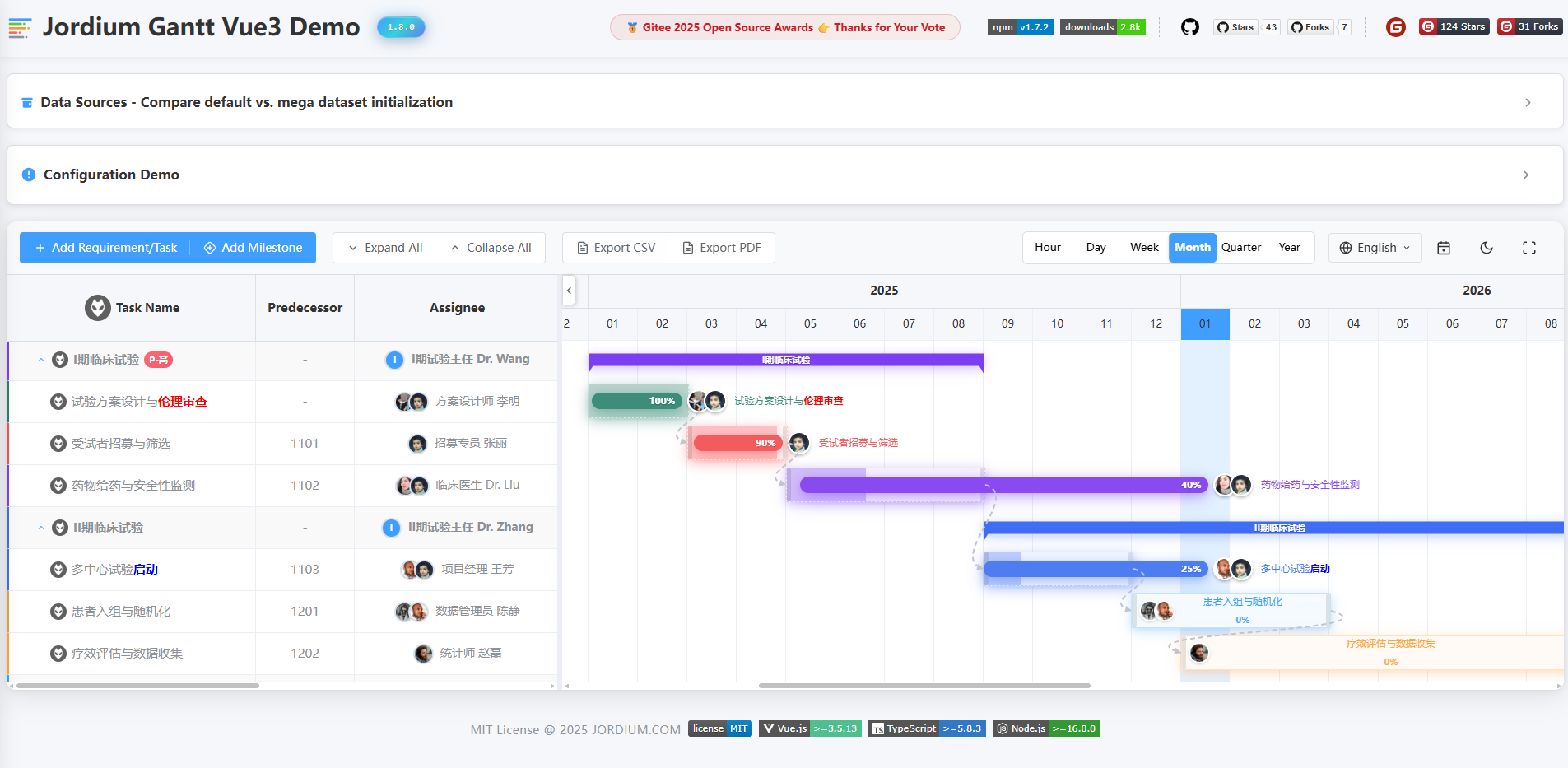Image resolution: width=1568 pixels, height=768 pixels.
Task: Collapse the I期临床试验 task group
Action: pos(41,360)
